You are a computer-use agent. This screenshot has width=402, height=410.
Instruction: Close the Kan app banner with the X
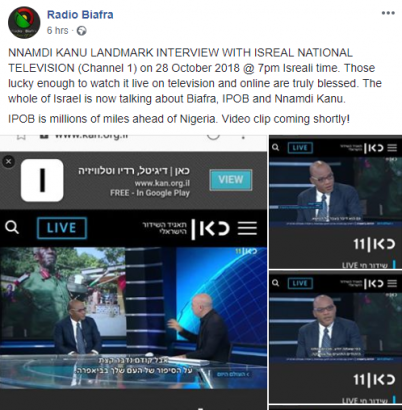point(9,162)
